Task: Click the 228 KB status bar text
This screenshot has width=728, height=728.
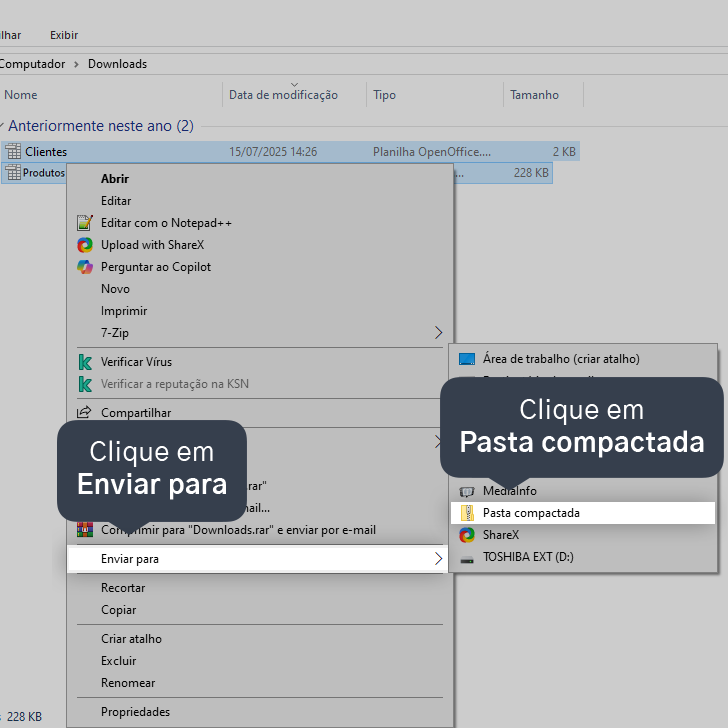Action: (24, 717)
